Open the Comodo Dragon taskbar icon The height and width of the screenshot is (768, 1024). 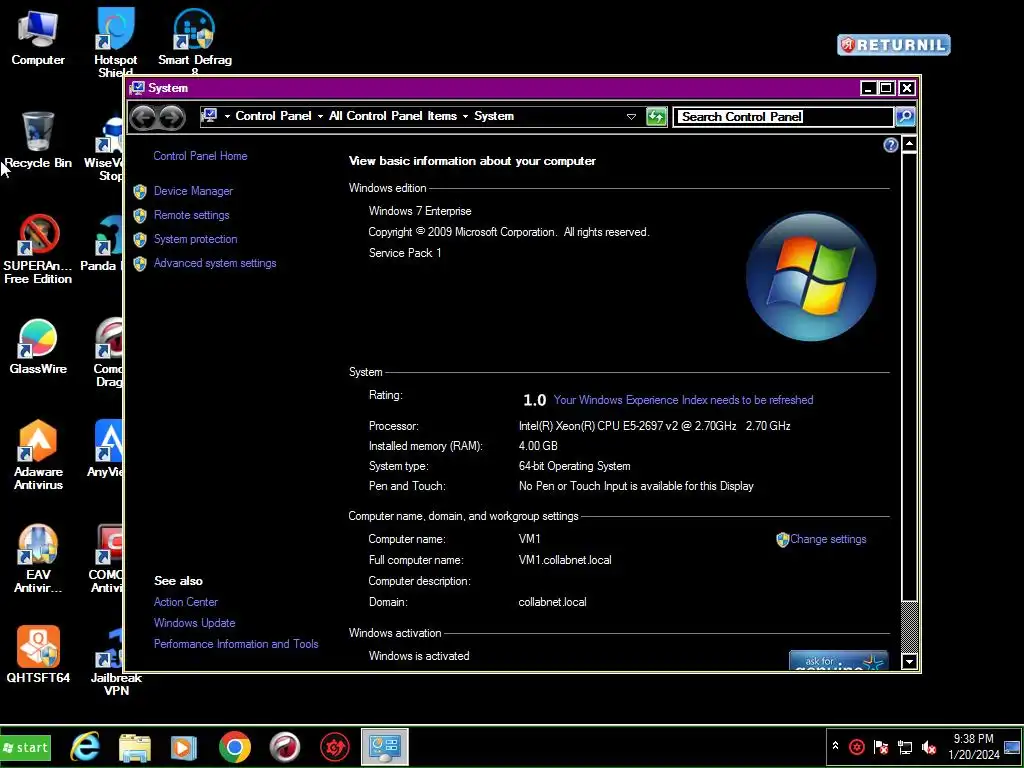click(285, 746)
